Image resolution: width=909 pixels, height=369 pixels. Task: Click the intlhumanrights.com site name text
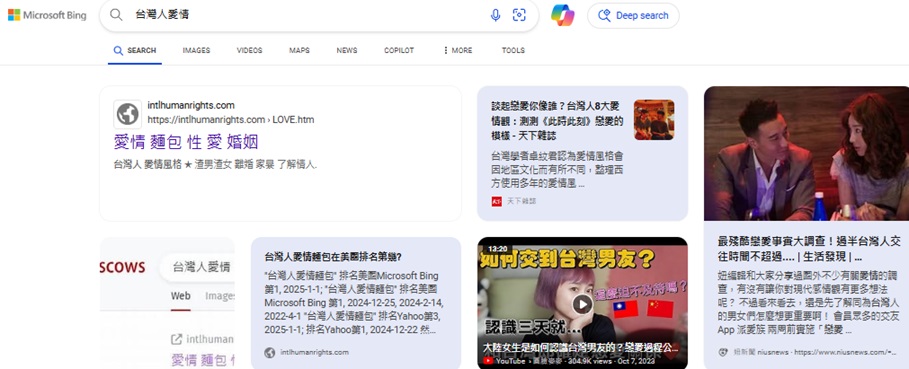pos(191,105)
